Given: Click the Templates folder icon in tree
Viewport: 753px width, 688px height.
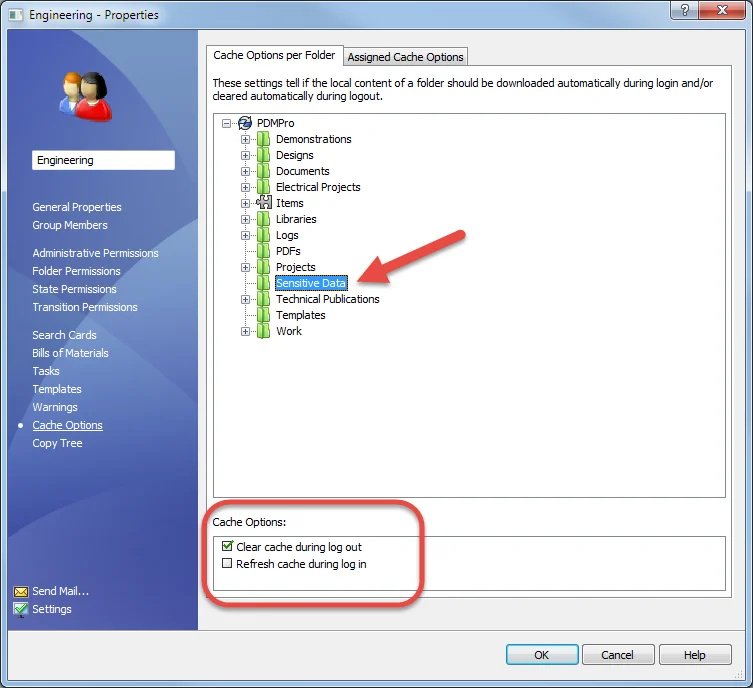Looking at the screenshot, I should point(263,315).
